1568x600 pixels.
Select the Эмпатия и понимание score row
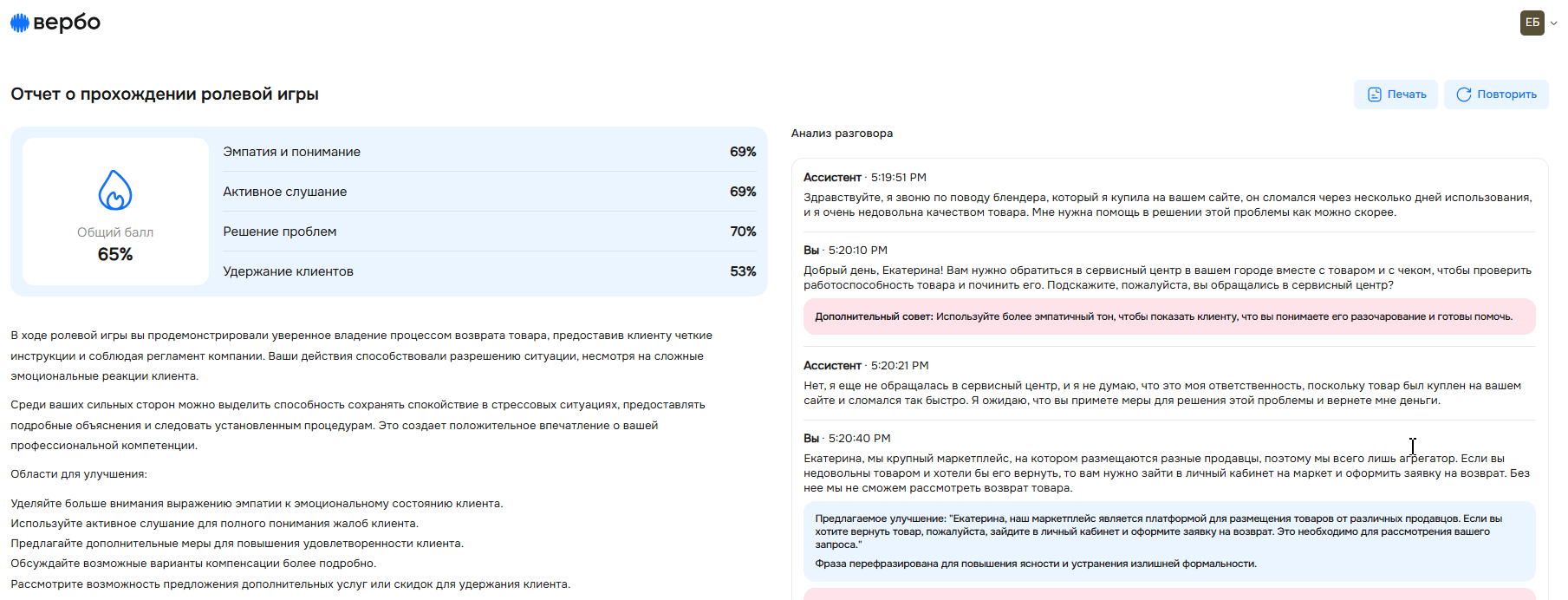pyautogui.click(x=489, y=152)
